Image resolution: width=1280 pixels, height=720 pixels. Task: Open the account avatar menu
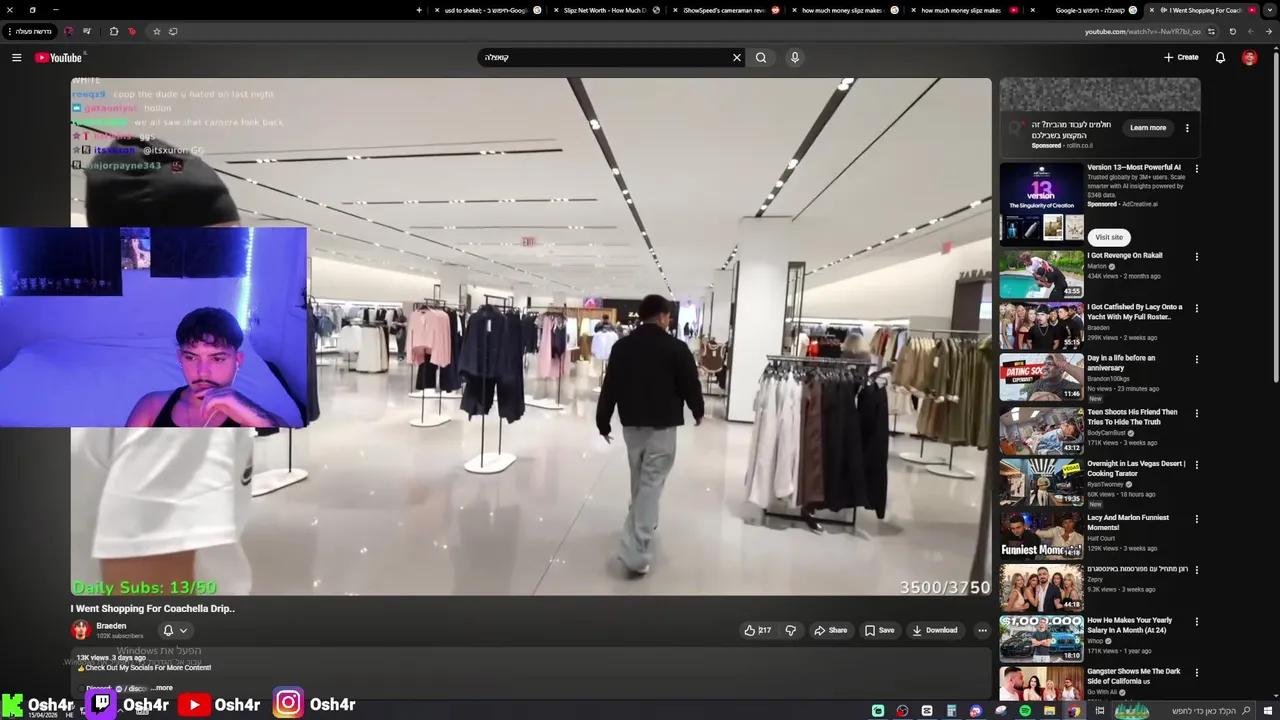[x=1249, y=57]
